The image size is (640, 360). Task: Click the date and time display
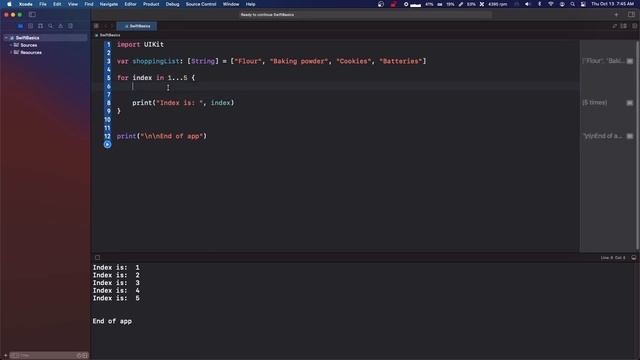(x=612, y=4)
